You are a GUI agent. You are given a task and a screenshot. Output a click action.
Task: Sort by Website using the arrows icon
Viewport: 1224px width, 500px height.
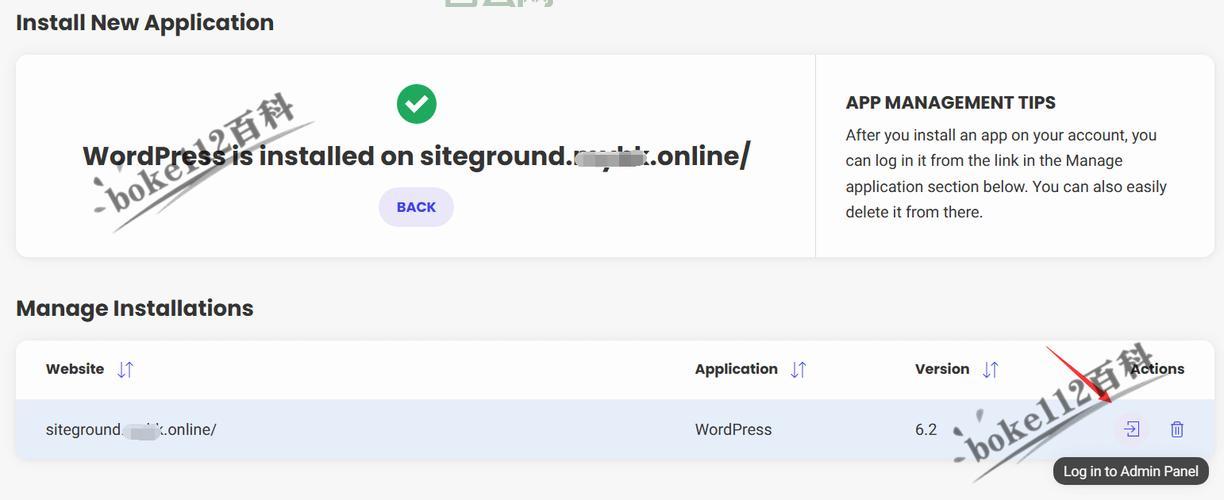click(125, 369)
